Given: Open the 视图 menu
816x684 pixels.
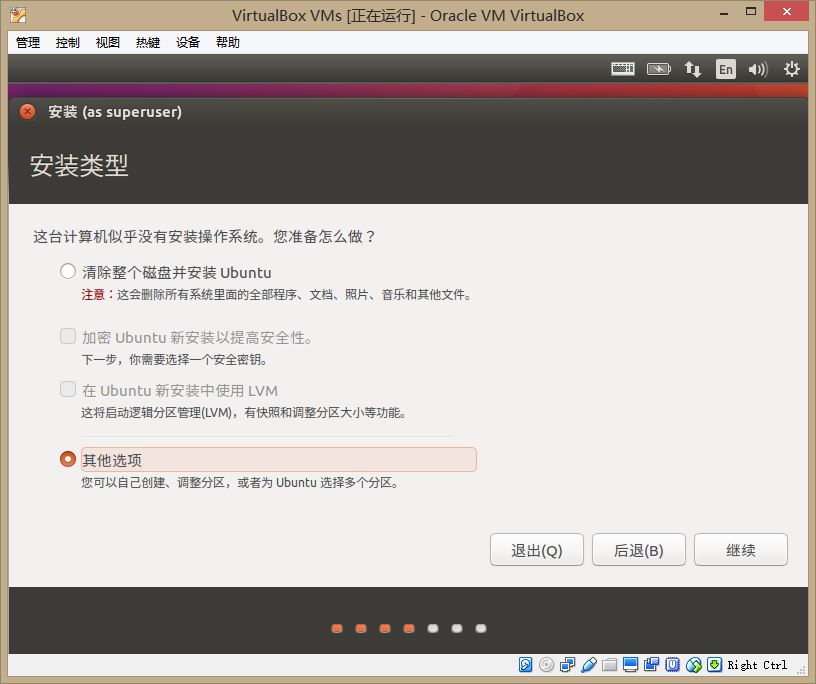Looking at the screenshot, I should coord(108,42).
